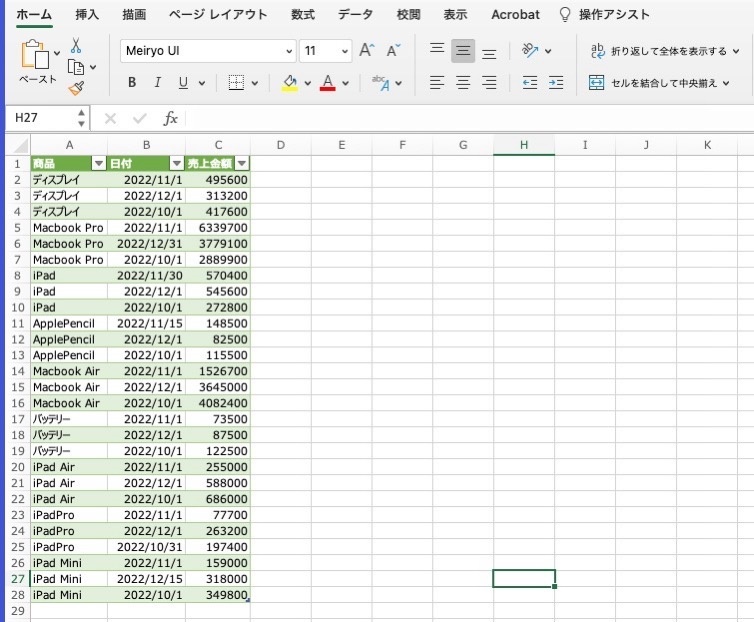Select the Format Painter brush
This screenshot has width=754, height=622.
[x=76, y=89]
